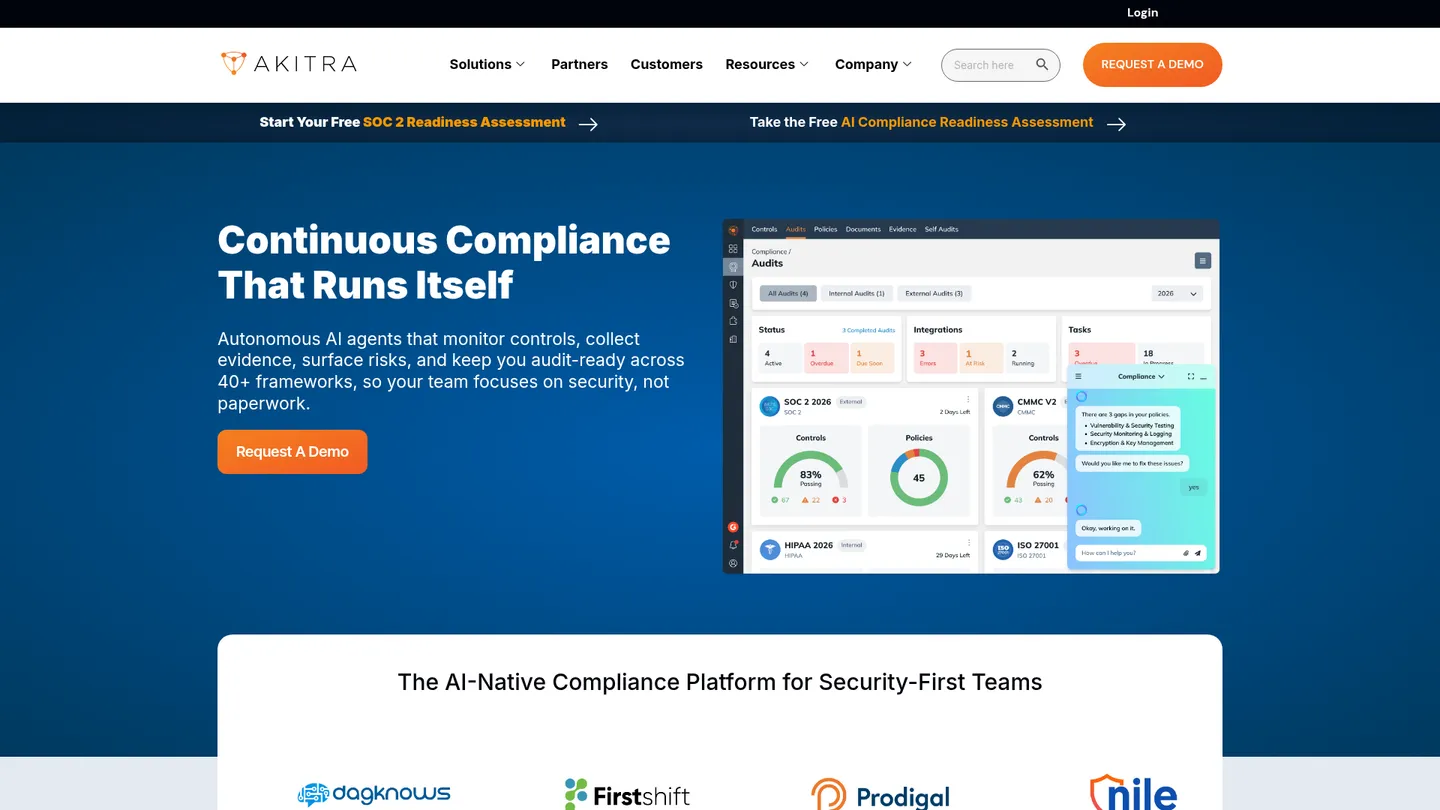
Task: Open the Customers nav item
Action: pos(666,64)
